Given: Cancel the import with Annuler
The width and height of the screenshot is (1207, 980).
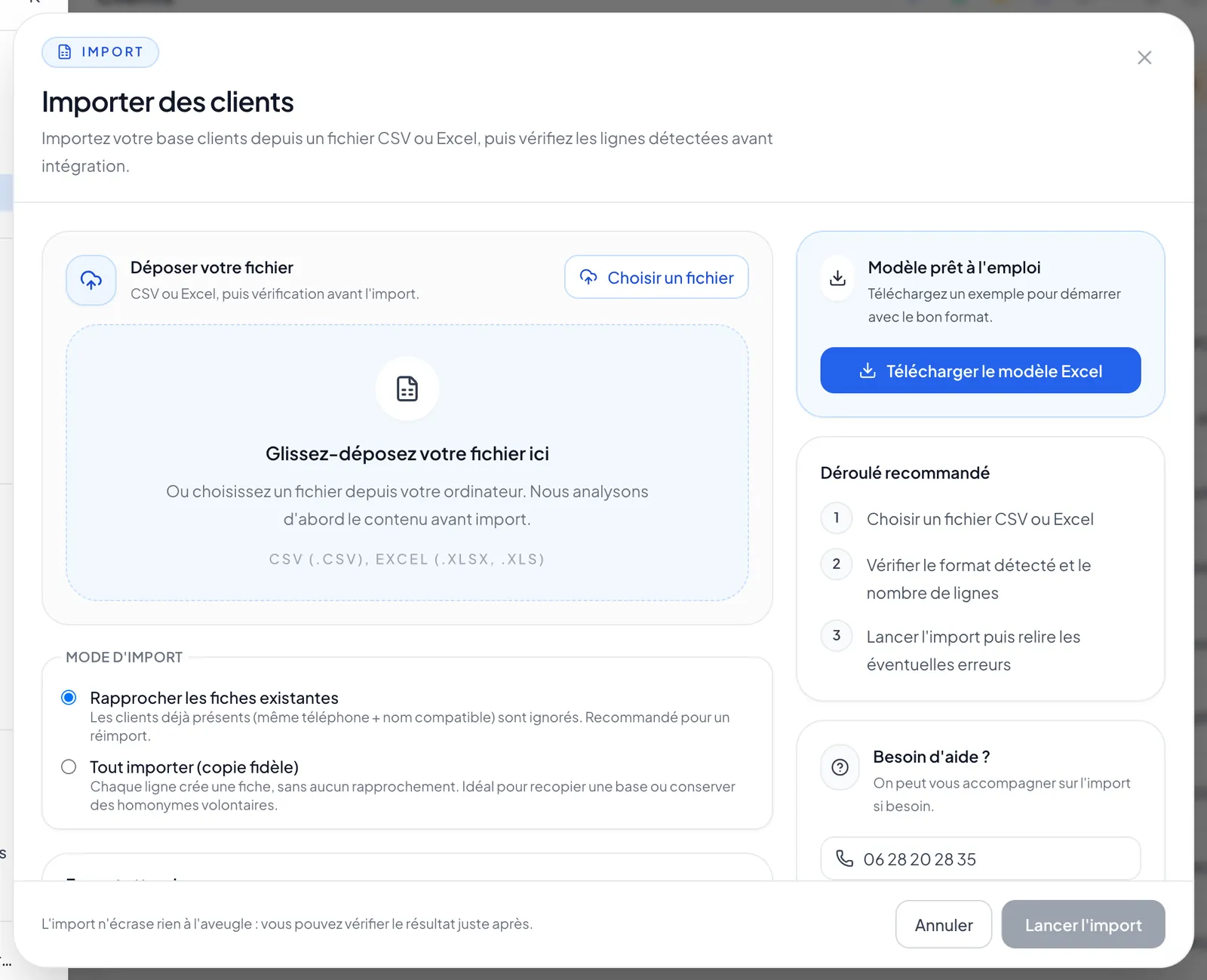Looking at the screenshot, I should point(944,925).
